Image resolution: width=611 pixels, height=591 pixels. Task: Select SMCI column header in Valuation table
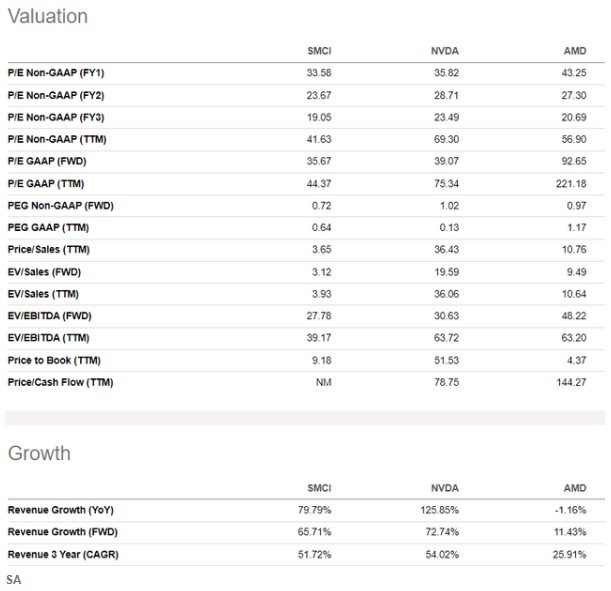point(319,50)
